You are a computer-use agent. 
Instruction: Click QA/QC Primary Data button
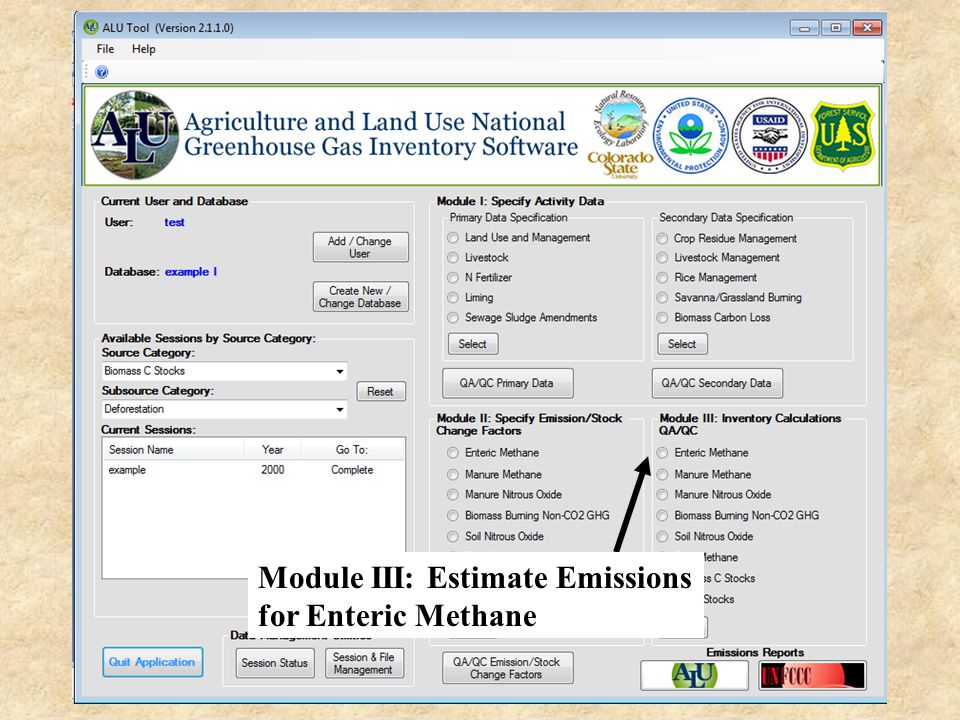click(508, 383)
